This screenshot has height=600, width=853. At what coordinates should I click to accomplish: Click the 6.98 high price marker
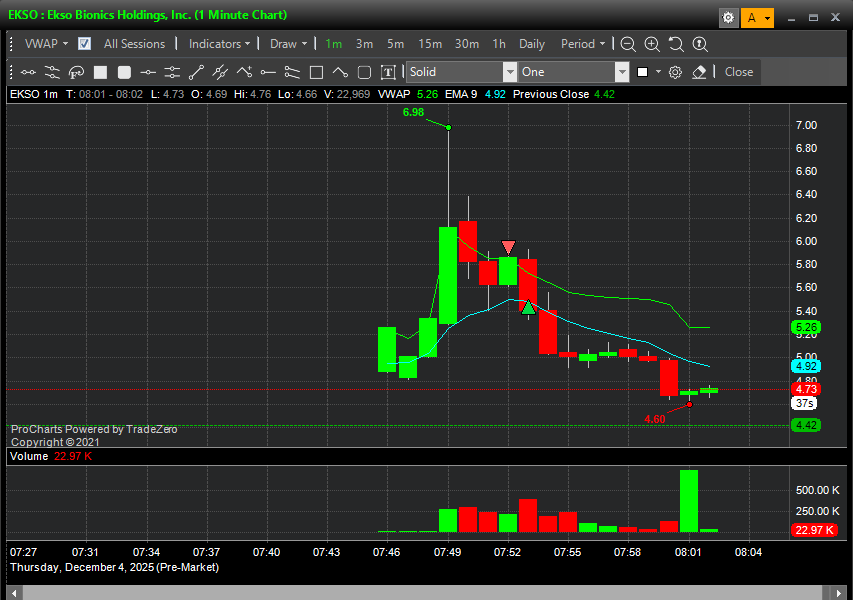(x=413, y=112)
